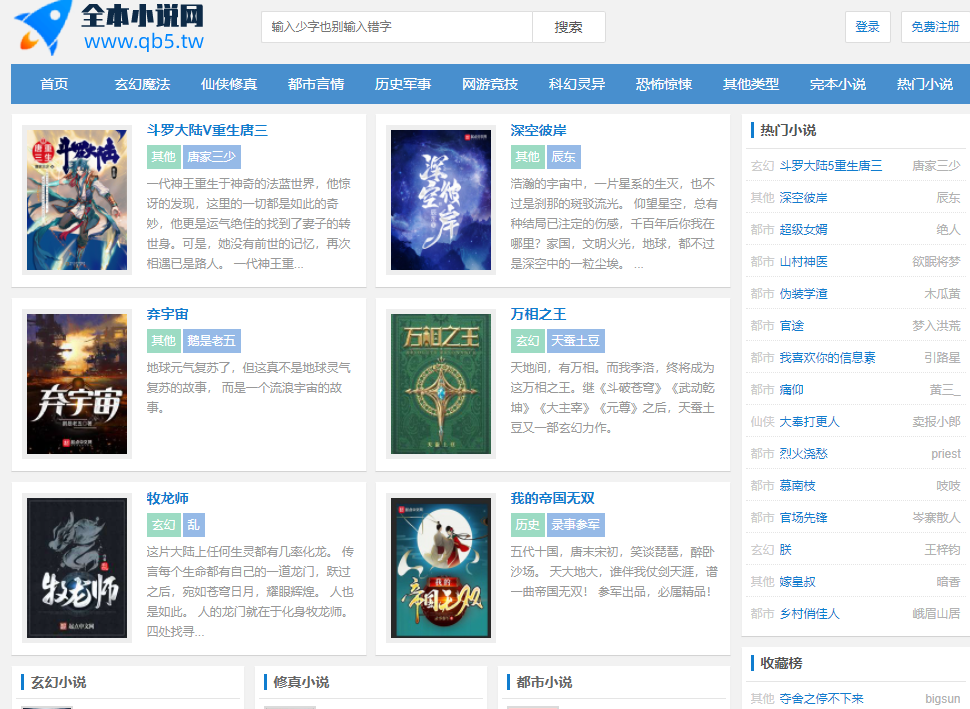Open the 弃宇宙 book cover image

77,384
